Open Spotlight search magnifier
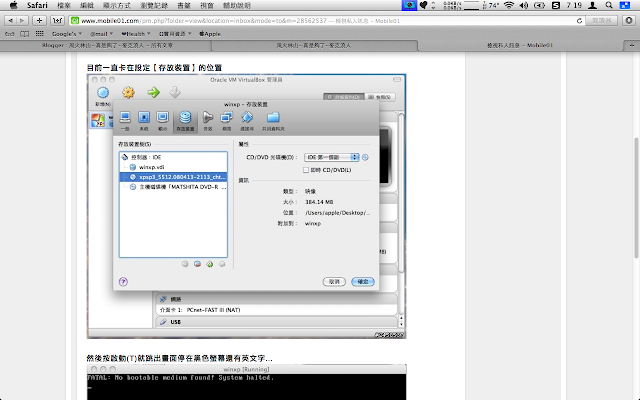Viewport: 640px width, 400px height. [609, 5]
